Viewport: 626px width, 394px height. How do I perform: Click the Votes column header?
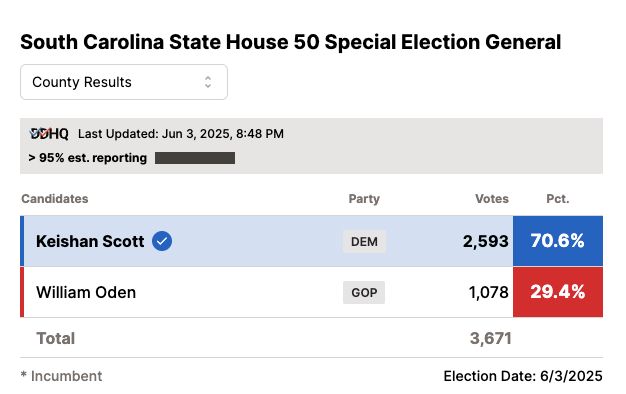[x=492, y=199]
